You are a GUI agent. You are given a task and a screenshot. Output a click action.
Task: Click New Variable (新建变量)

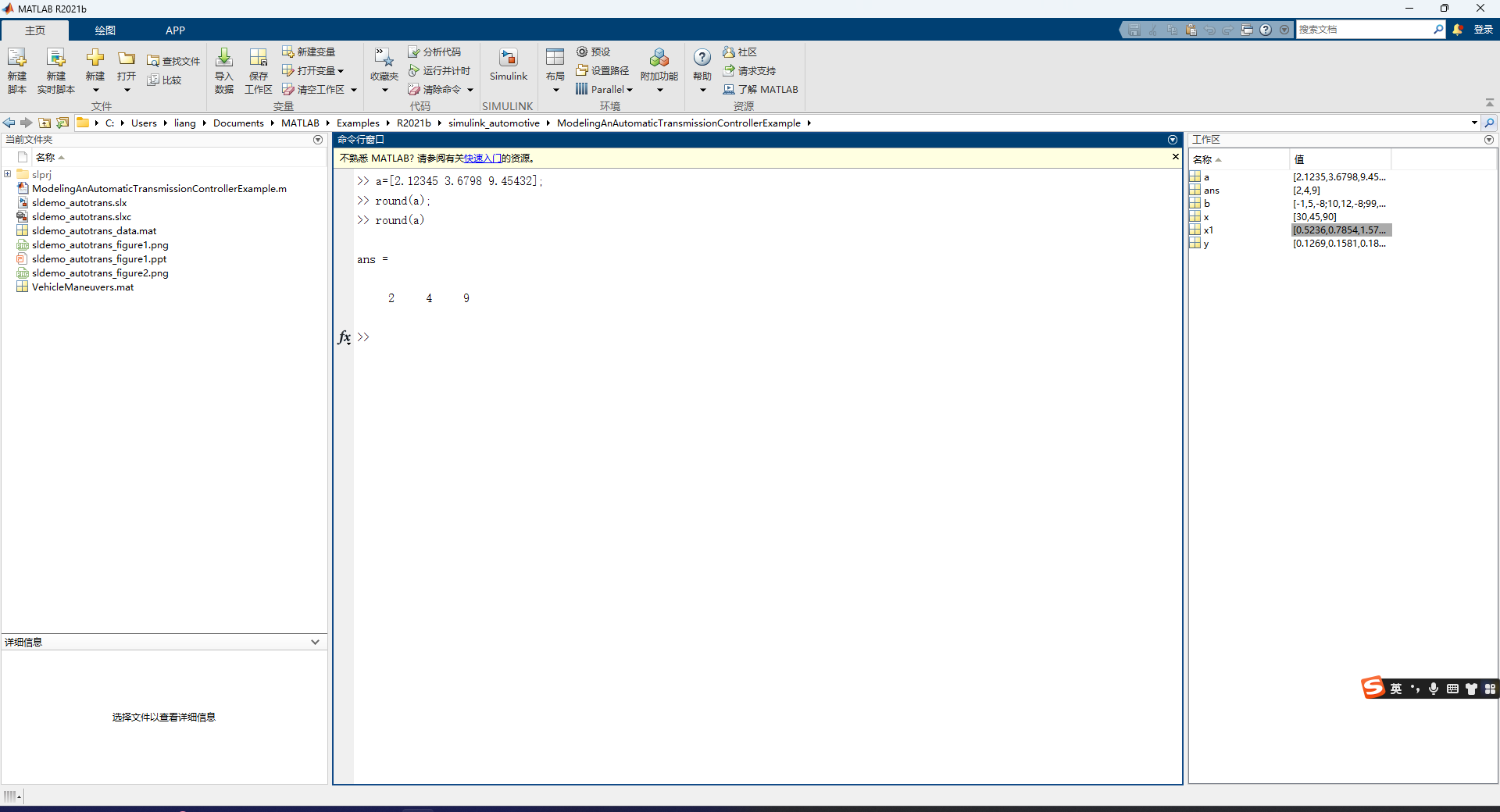pos(309,52)
